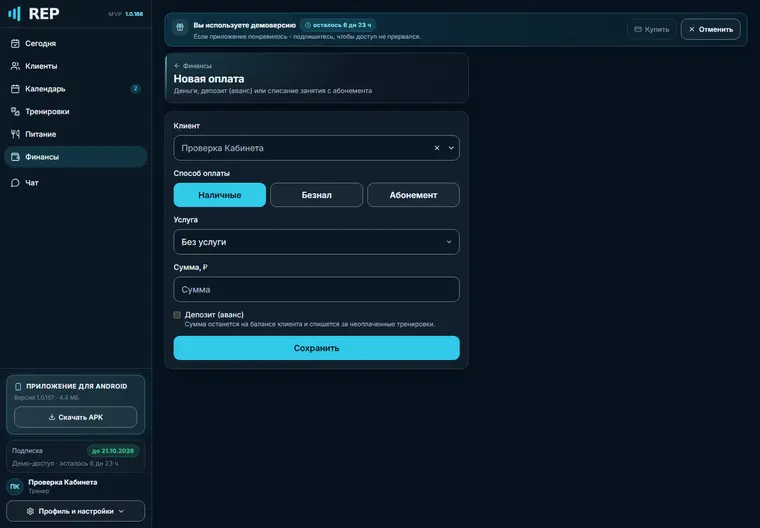This screenshot has width=760, height=528.
Task: Click the Проверка Кабинета user name
Action: tap(63, 482)
